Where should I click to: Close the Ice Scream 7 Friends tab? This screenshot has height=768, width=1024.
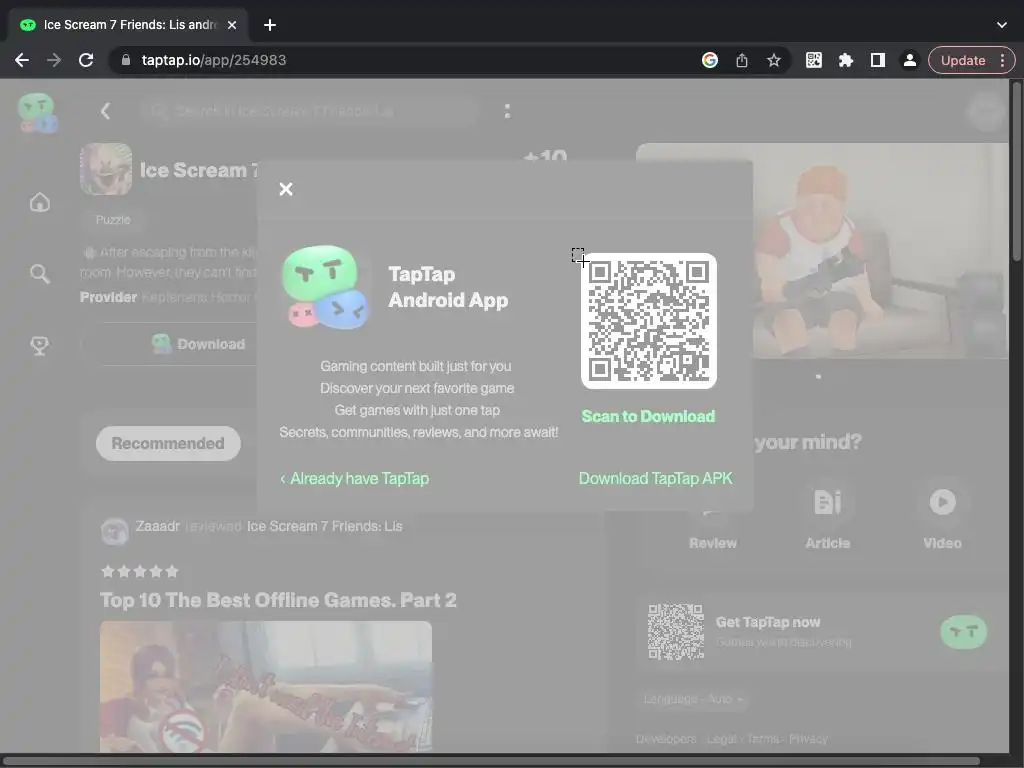[x=232, y=25]
